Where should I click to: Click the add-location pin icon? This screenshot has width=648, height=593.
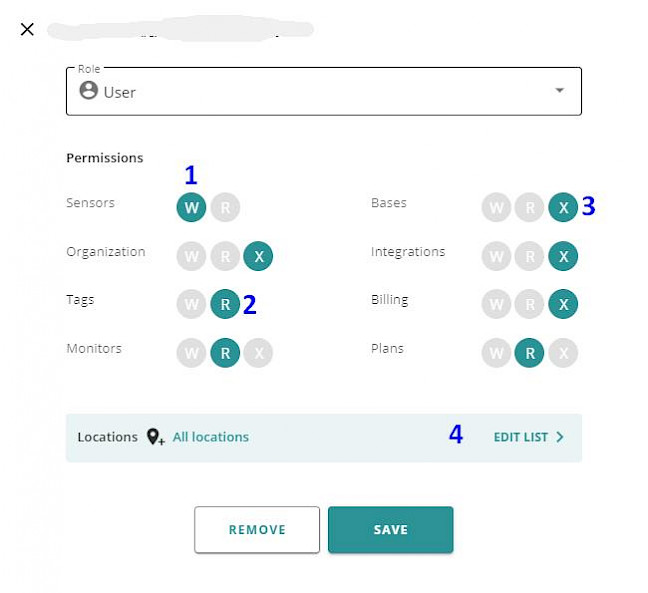tap(155, 437)
